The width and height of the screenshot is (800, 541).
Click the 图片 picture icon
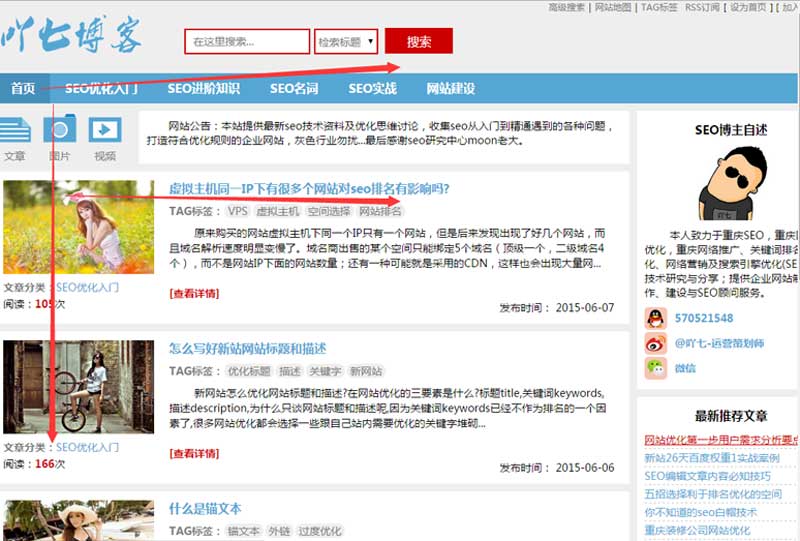(59, 131)
